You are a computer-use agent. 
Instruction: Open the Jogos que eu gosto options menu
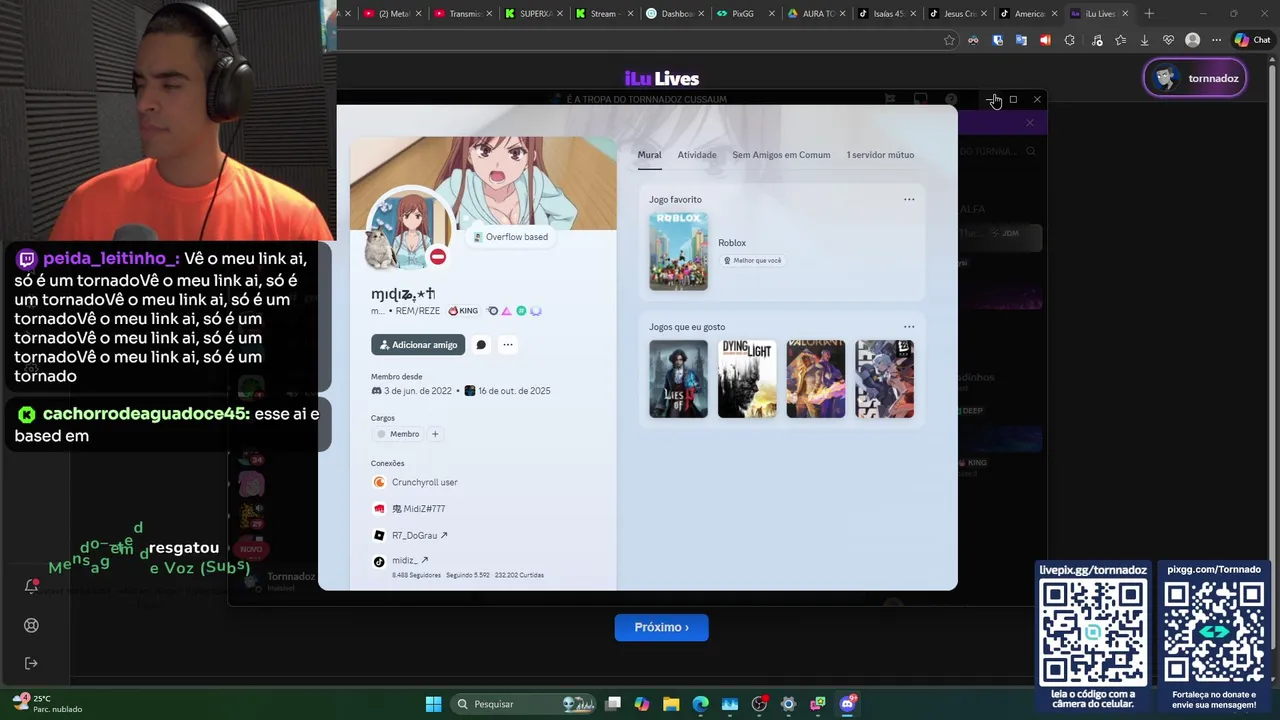tap(909, 326)
